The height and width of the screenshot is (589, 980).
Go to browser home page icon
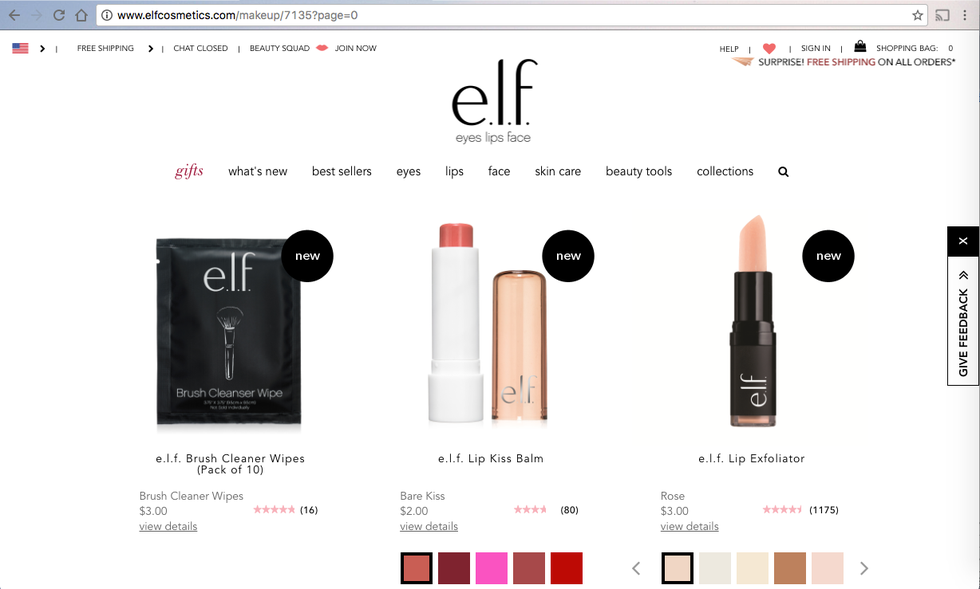point(81,15)
